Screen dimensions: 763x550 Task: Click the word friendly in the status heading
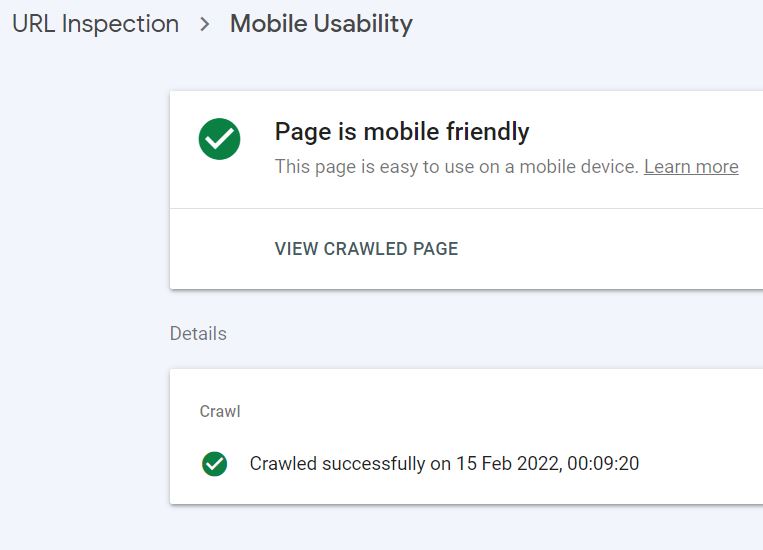[x=488, y=132]
